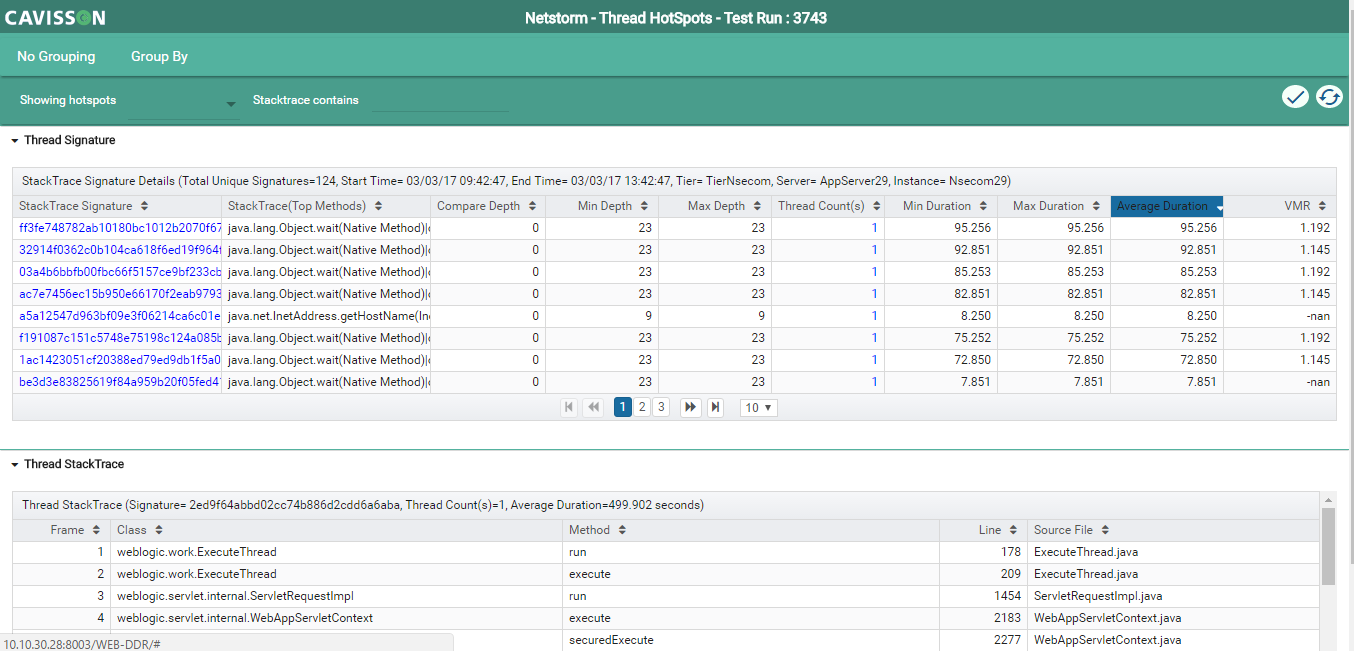Image resolution: width=1354 pixels, height=651 pixels.
Task: Go to the next page of signatures
Action: pos(690,407)
